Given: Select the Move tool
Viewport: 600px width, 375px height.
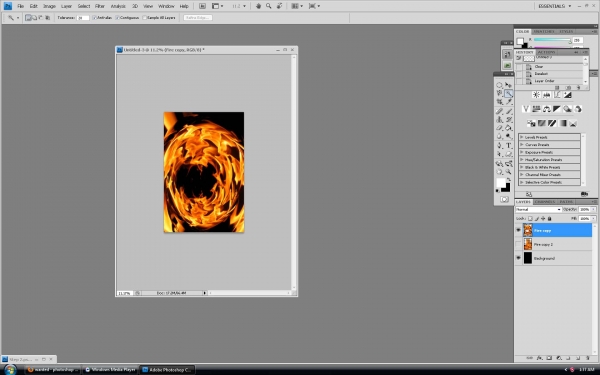Looking at the screenshot, I should [x=509, y=85].
